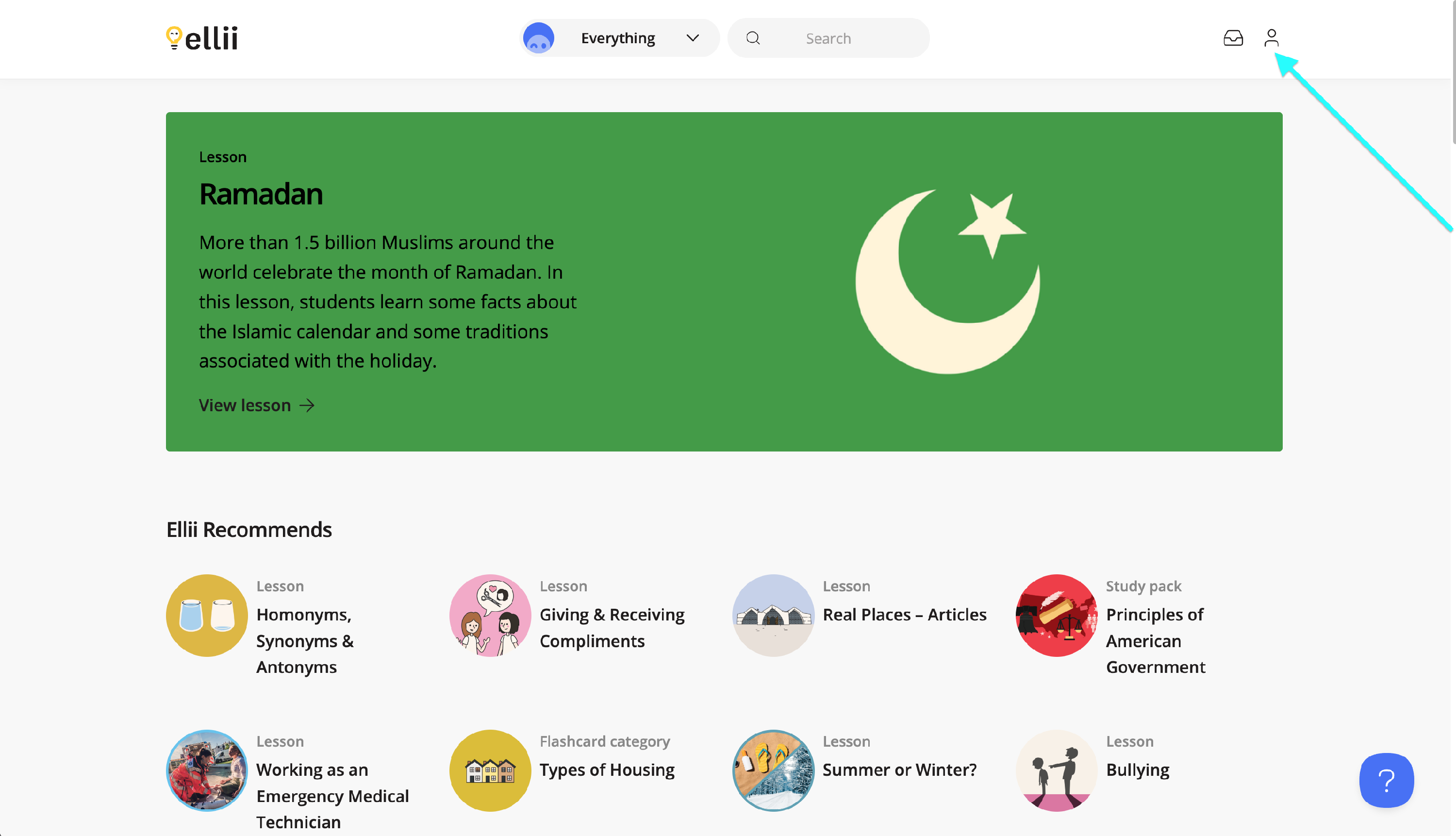1456x836 pixels.
Task: Click the blue avatar icon beside Everything
Action: (x=538, y=38)
